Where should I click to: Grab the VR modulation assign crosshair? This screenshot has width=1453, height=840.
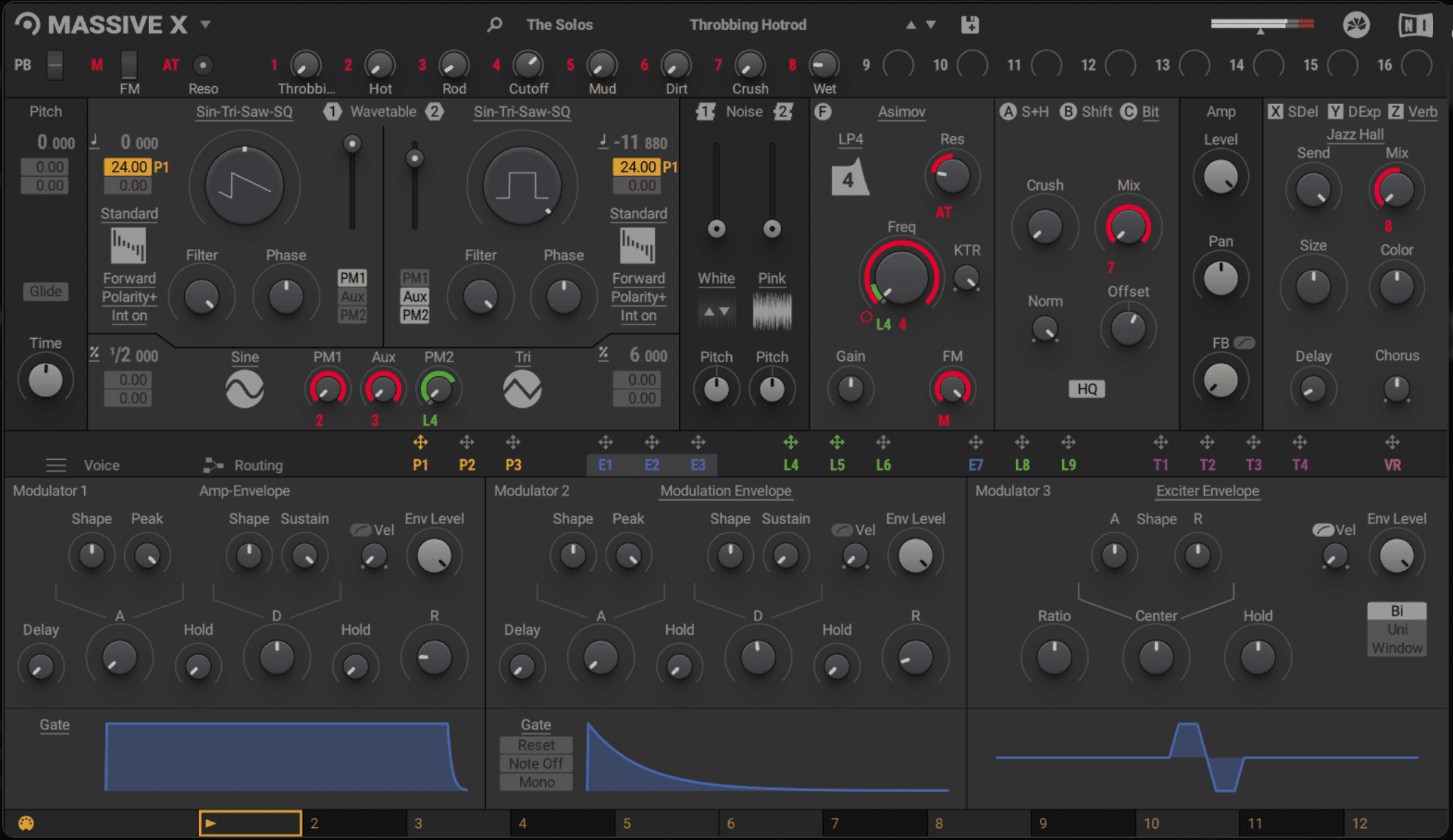tap(1392, 443)
